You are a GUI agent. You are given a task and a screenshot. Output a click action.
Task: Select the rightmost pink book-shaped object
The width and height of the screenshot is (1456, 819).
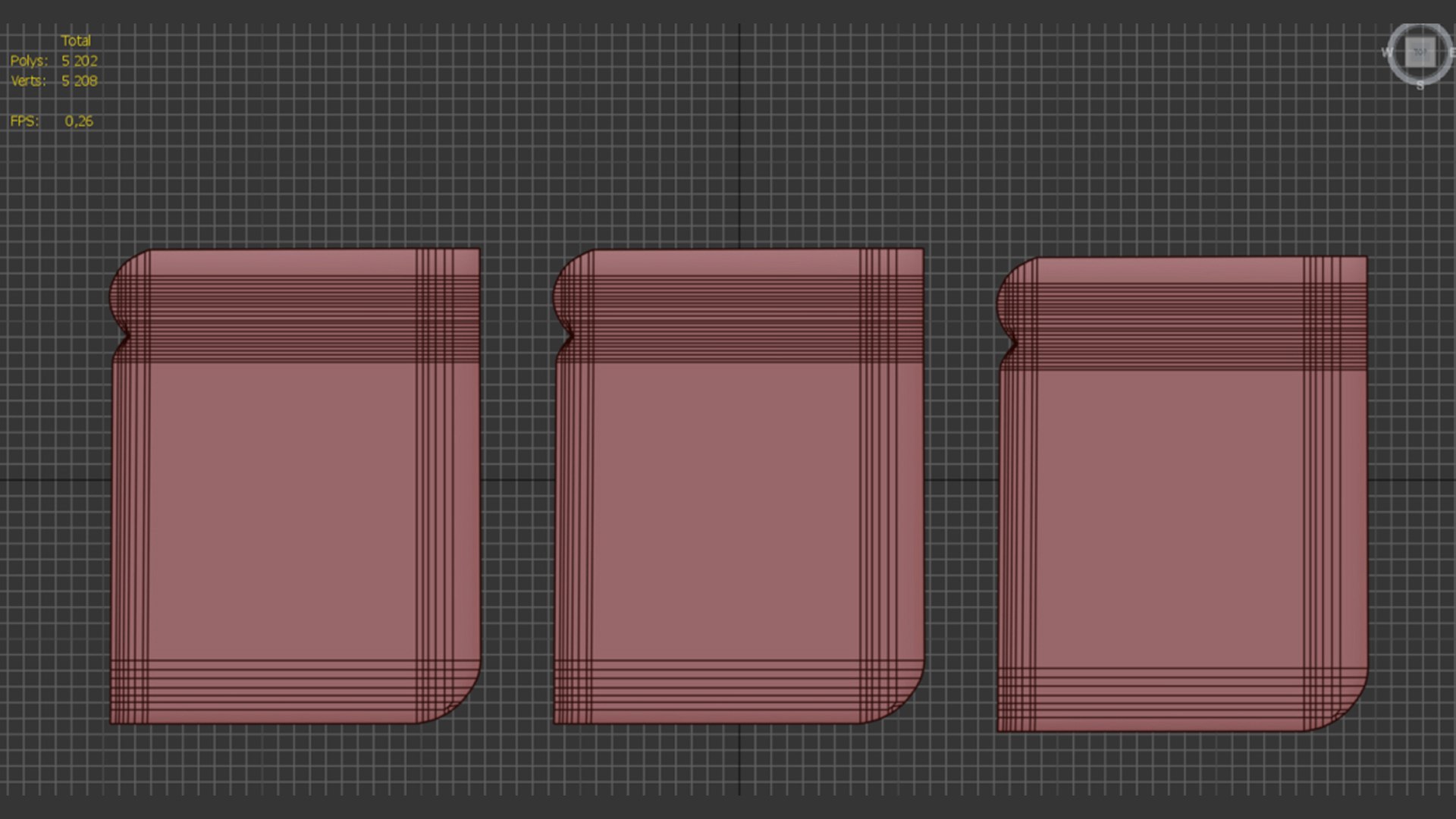tap(1182, 494)
